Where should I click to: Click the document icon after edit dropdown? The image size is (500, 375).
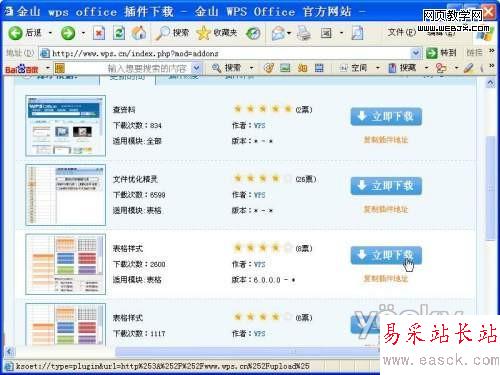point(358,33)
